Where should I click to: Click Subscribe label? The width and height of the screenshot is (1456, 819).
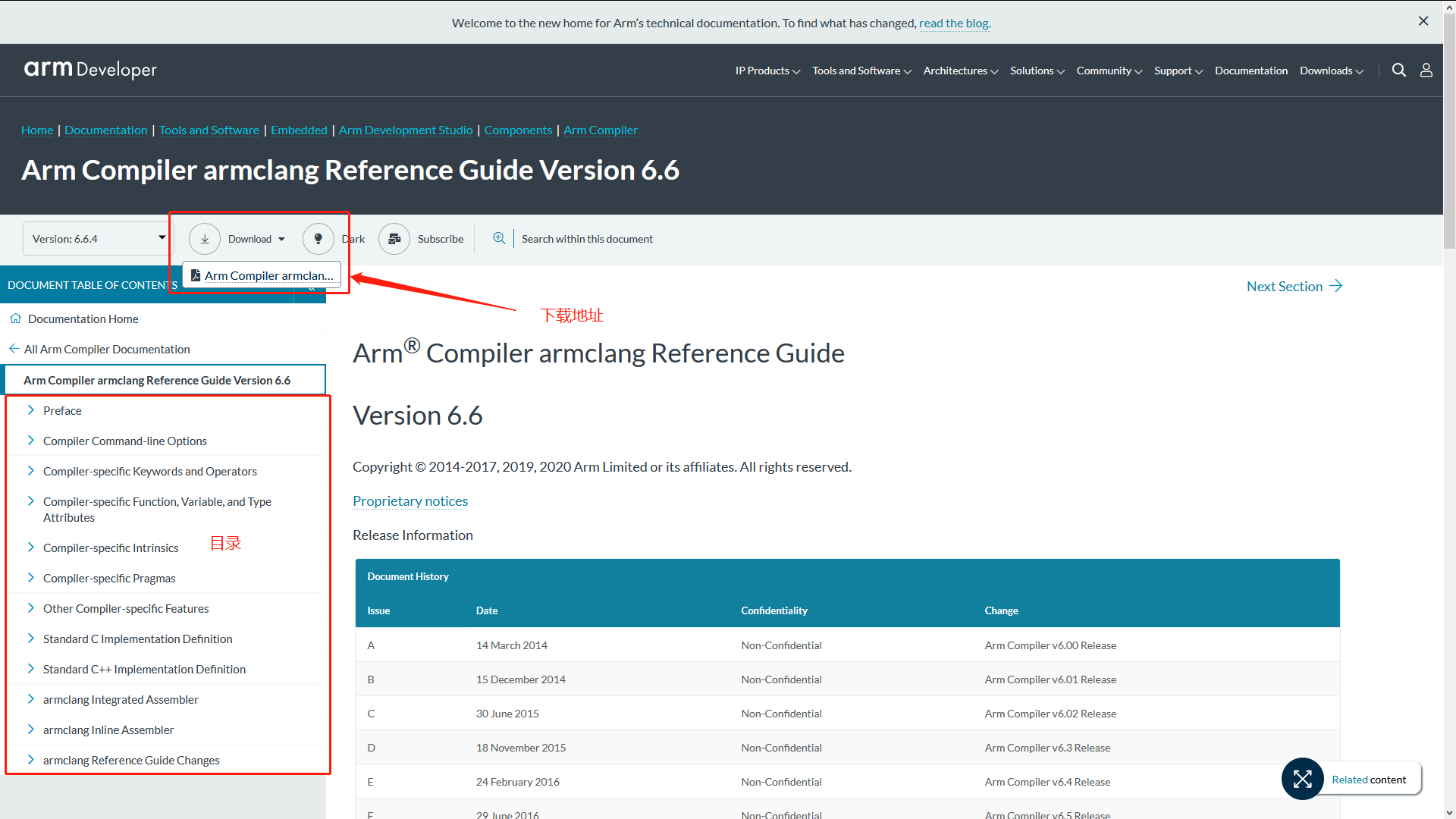click(x=441, y=239)
